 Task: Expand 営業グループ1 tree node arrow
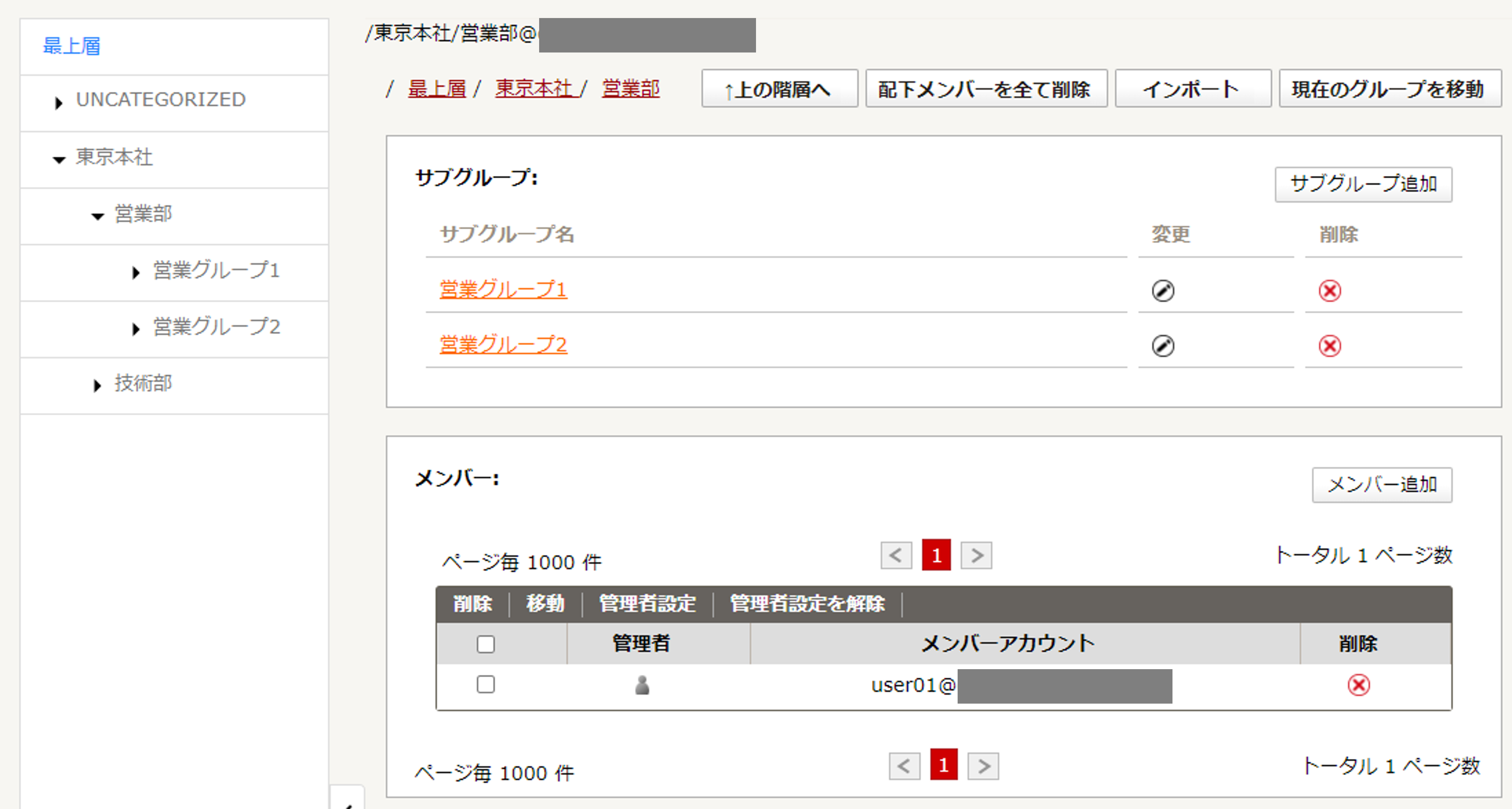point(136,273)
